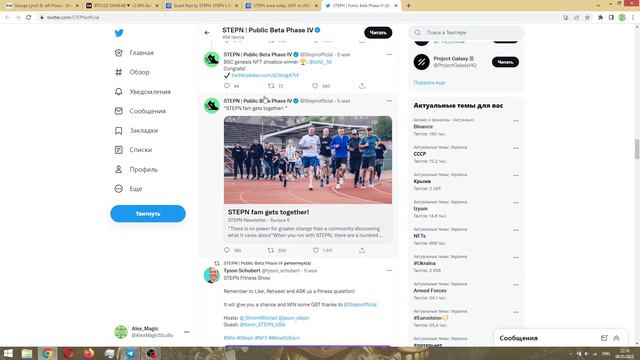The height and width of the screenshot is (360, 640).
Task: Open Project Galaxy avatar
Action: 421,62
